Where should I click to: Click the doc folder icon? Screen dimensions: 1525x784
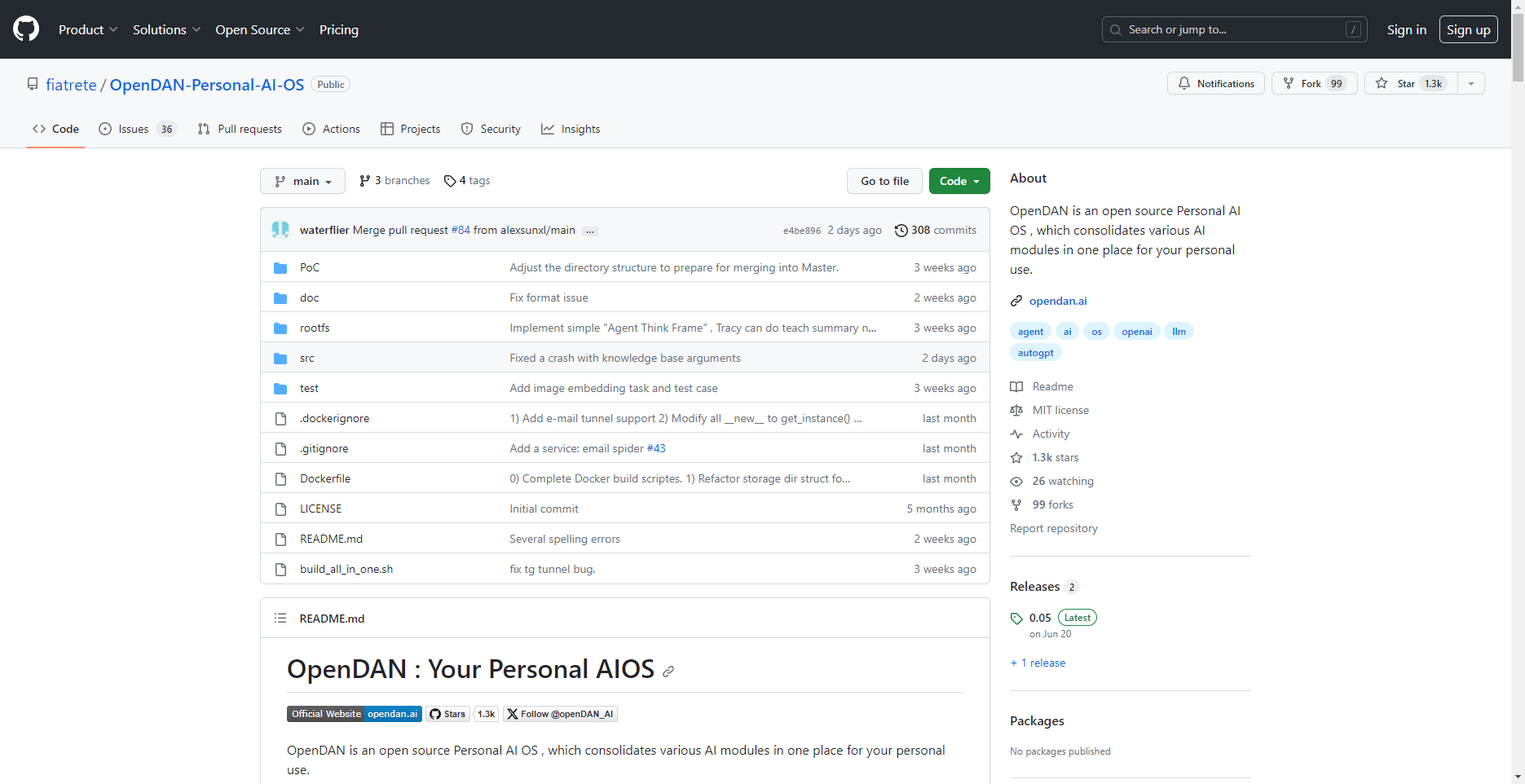280,297
